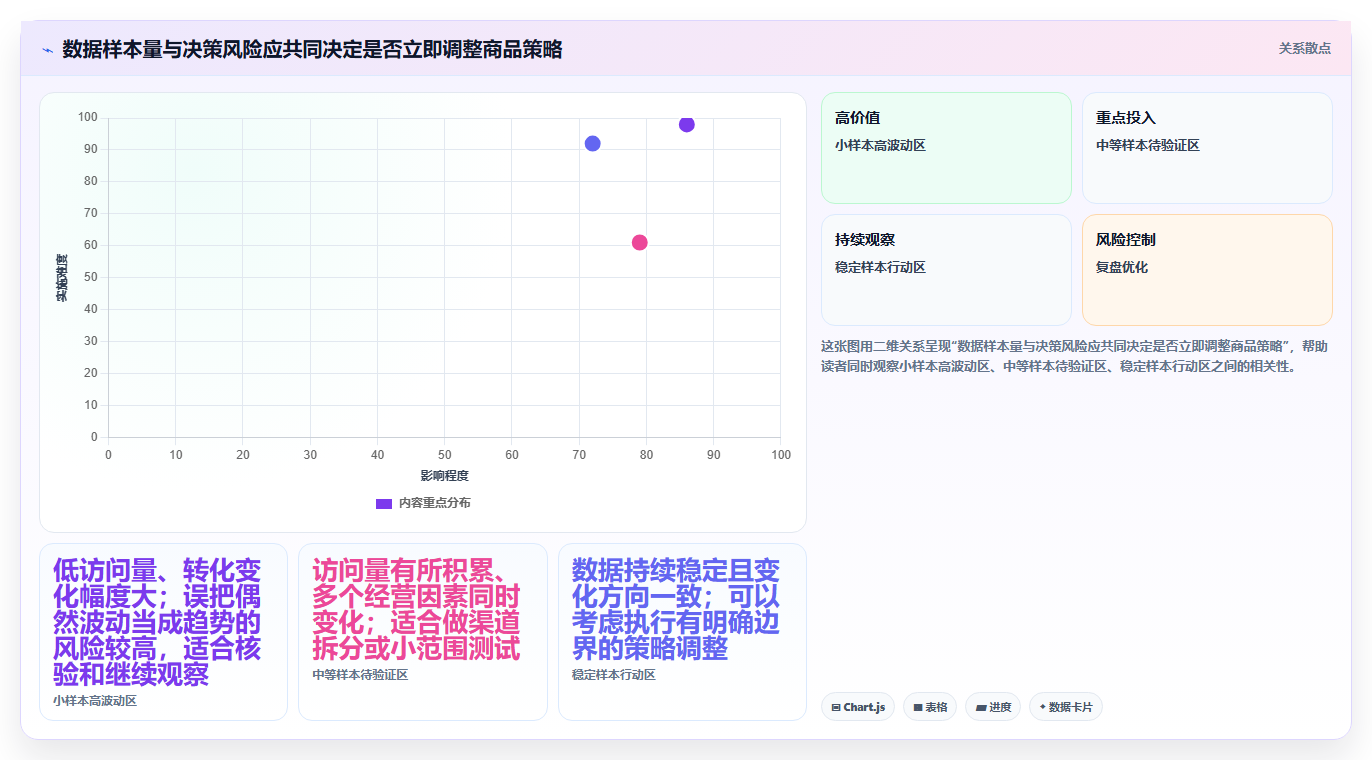The height and width of the screenshot is (760, 1372).
Task: Click the 表格 chip icon
Action: 917,707
